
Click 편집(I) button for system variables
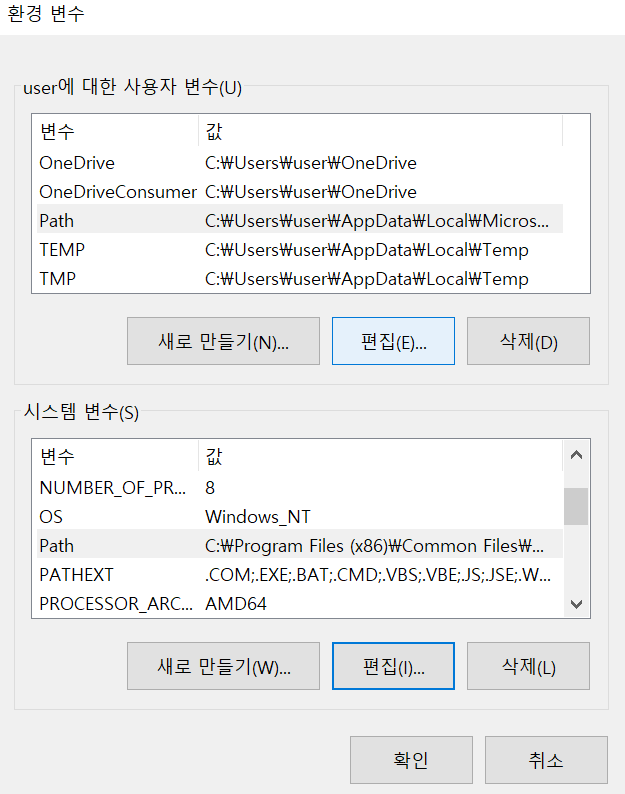click(393, 666)
